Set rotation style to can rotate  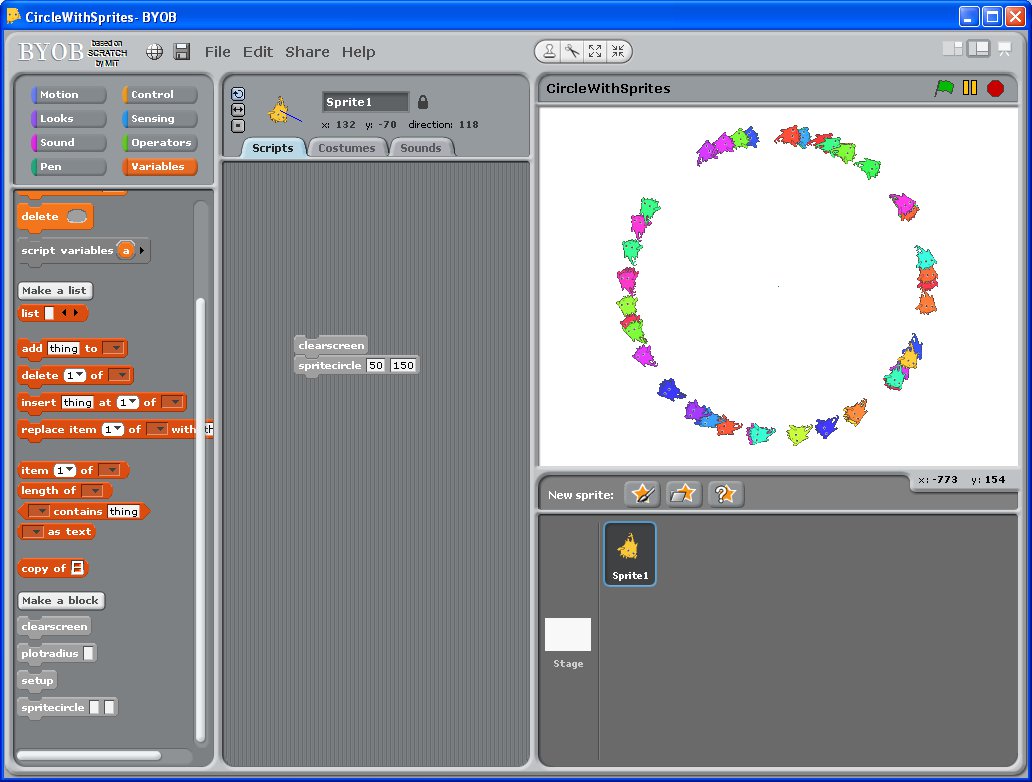(x=238, y=94)
